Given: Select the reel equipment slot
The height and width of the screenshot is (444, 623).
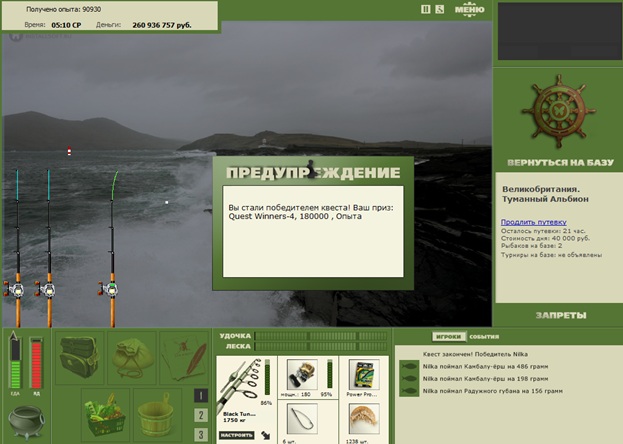Looking at the screenshot, I should click(302, 374).
